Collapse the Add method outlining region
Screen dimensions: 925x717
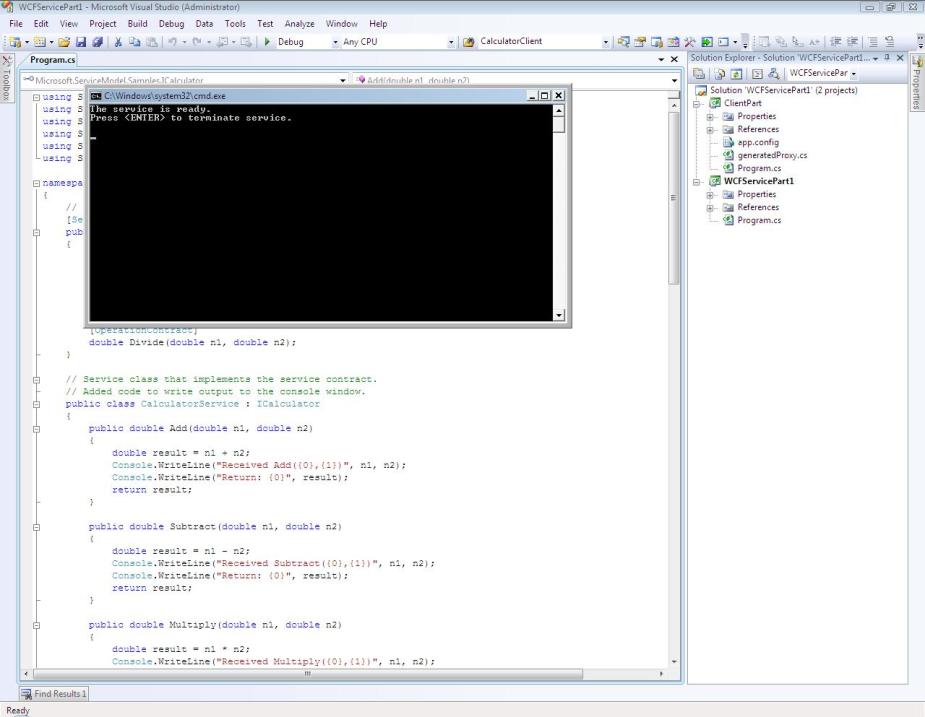37,428
